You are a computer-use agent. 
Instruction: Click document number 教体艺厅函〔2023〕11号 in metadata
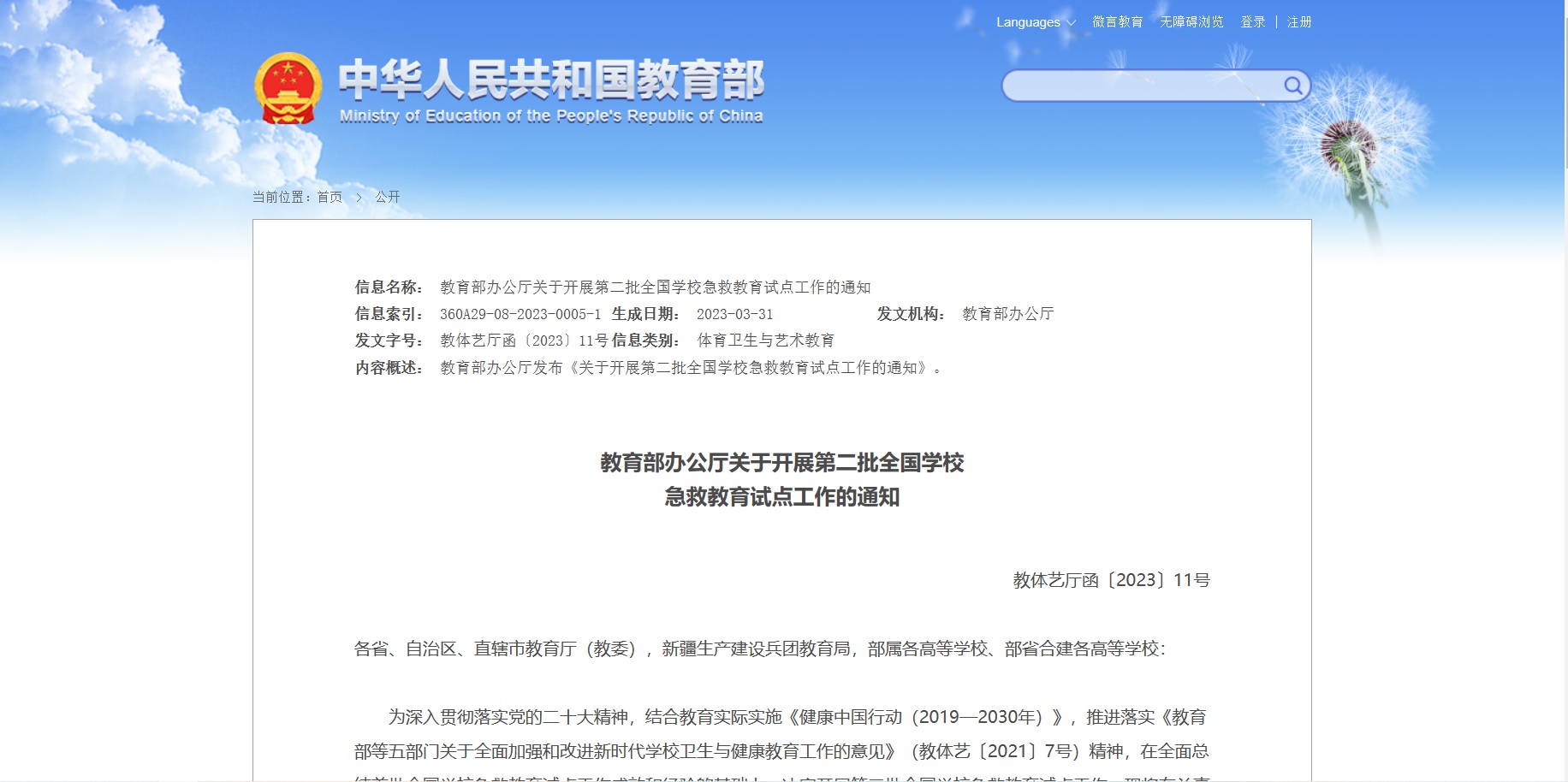point(524,341)
